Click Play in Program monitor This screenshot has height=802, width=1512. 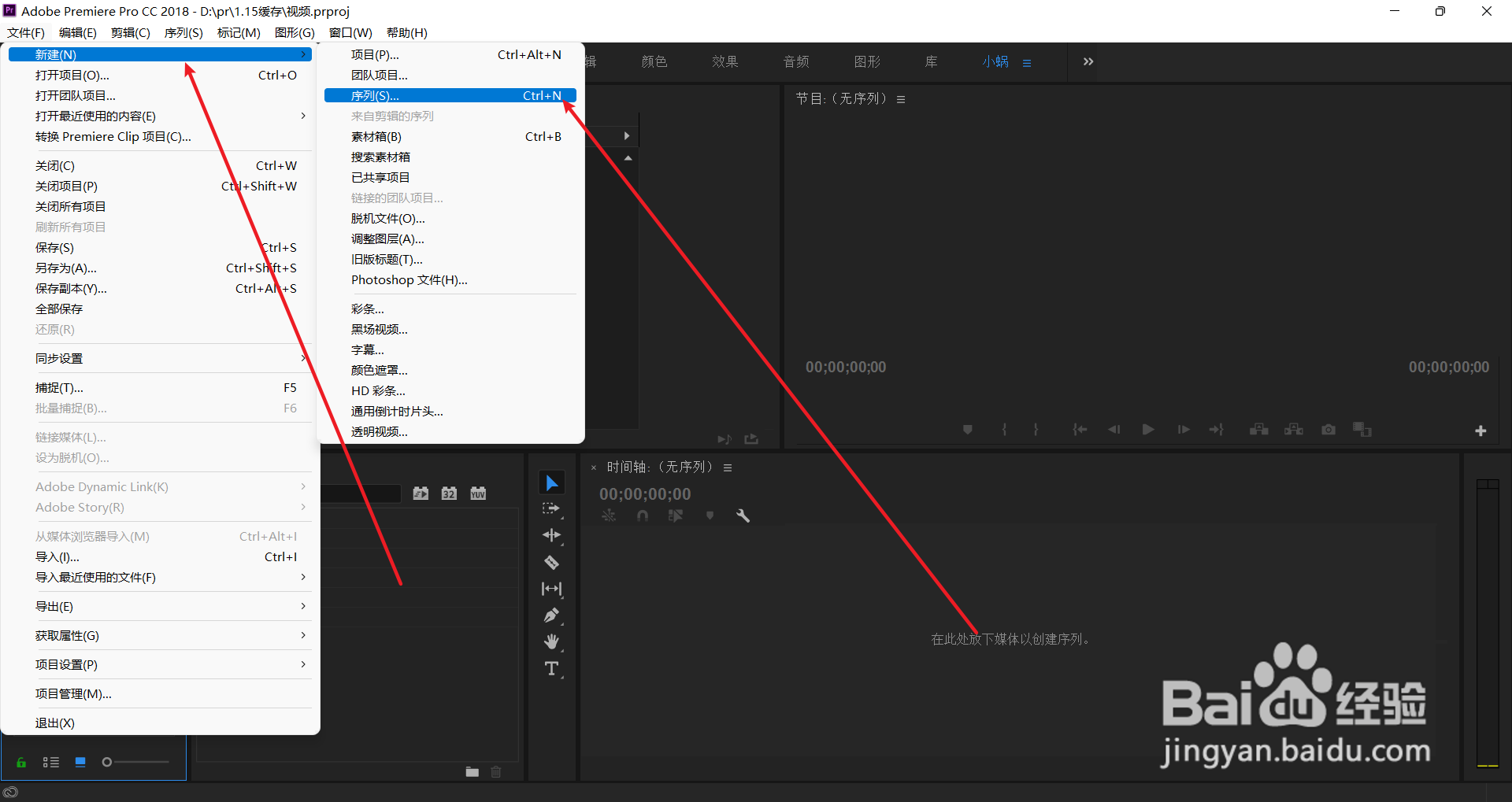(1148, 430)
